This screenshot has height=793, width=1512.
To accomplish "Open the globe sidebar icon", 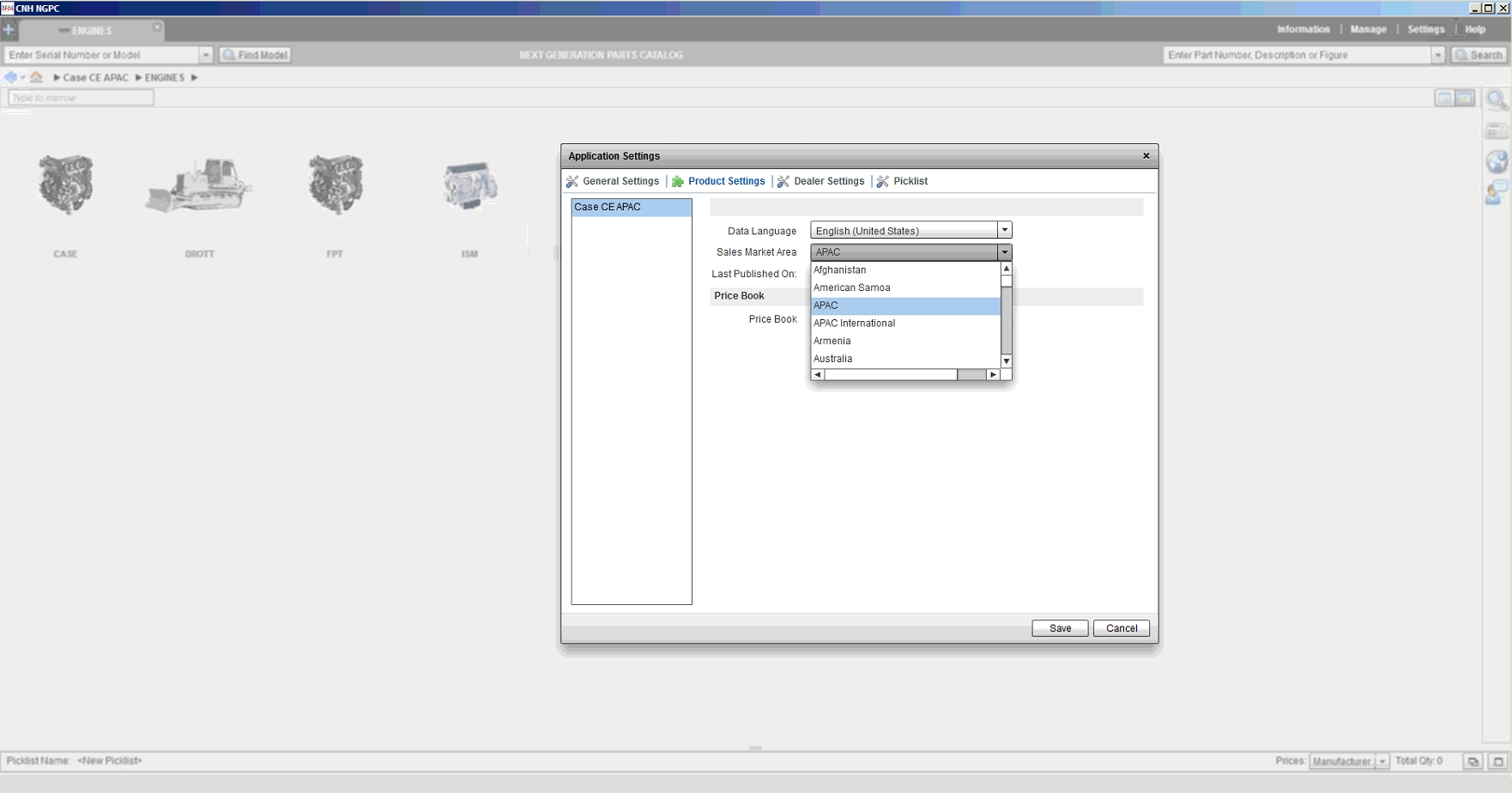I will pyautogui.click(x=1497, y=161).
